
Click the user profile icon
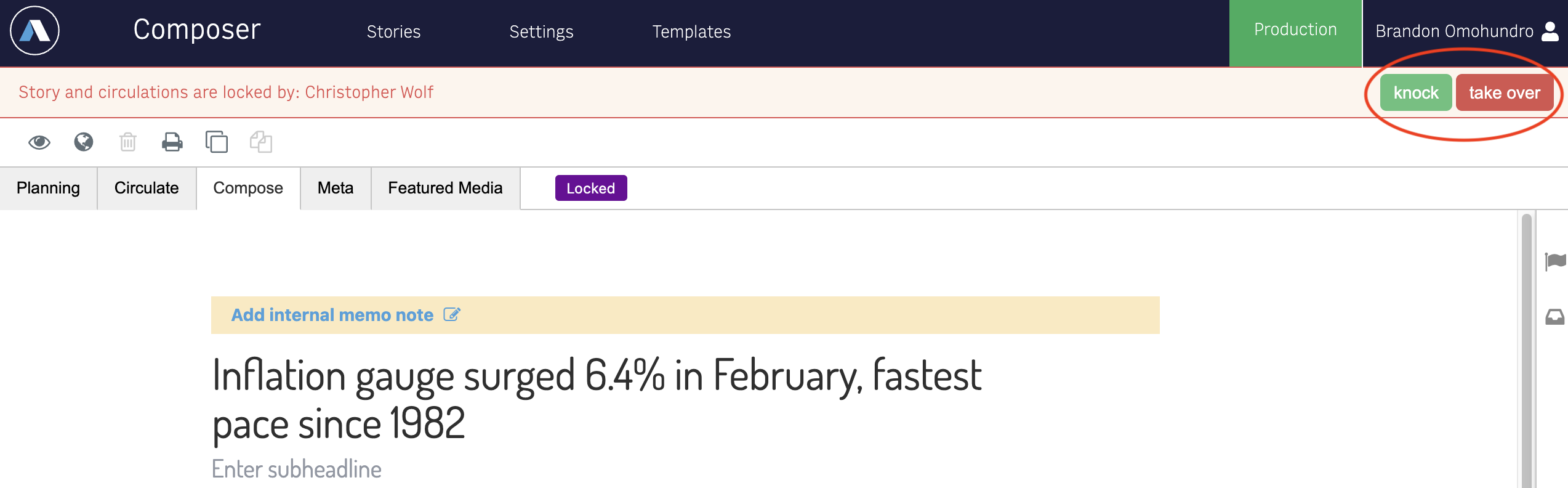1550,31
